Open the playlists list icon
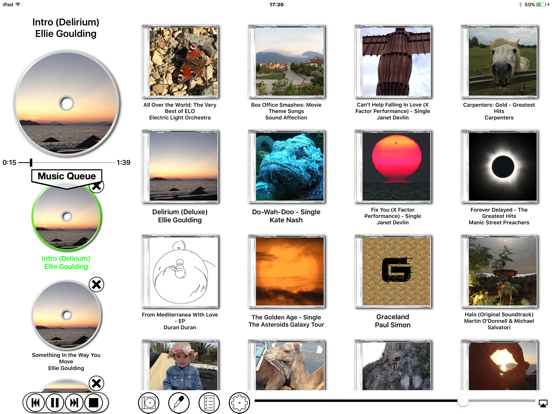 (209, 402)
